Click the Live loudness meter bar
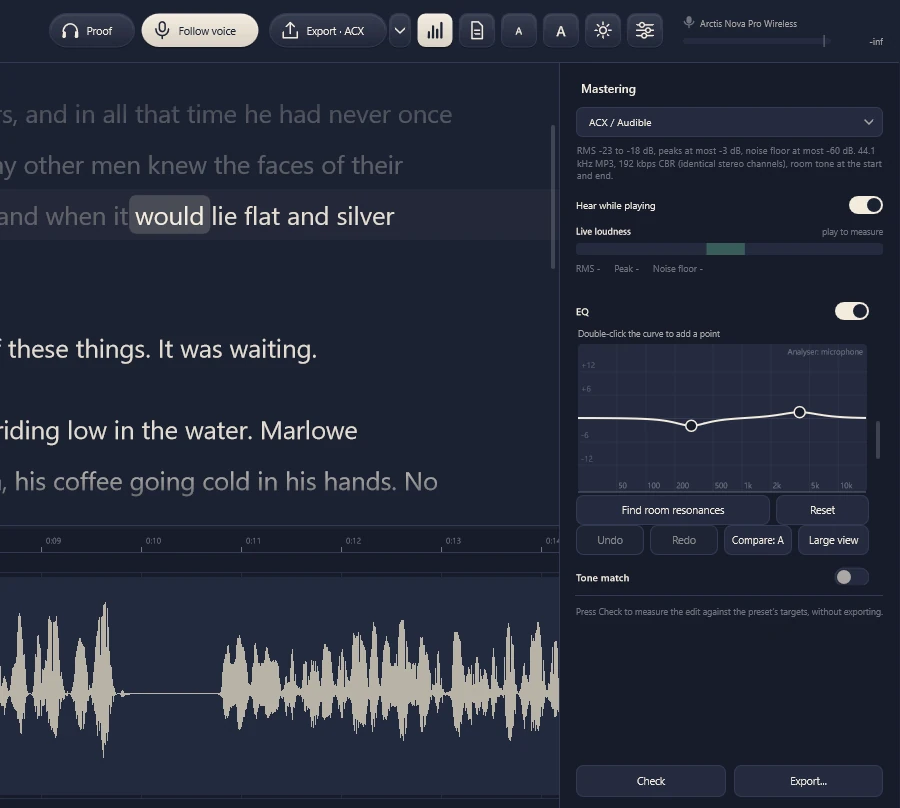The height and width of the screenshot is (808, 900). (x=729, y=249)
